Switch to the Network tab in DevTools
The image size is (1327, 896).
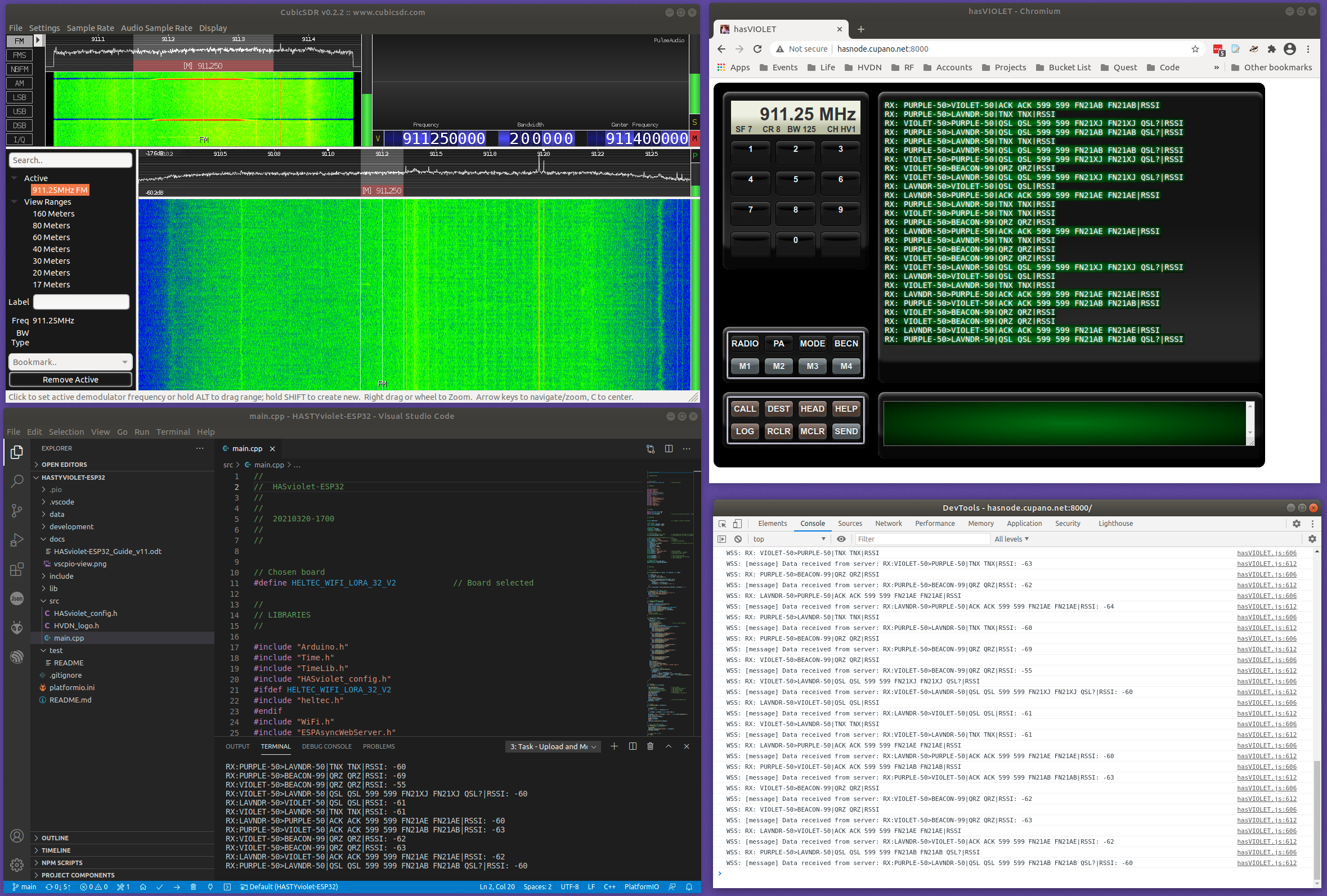[888, 523]
